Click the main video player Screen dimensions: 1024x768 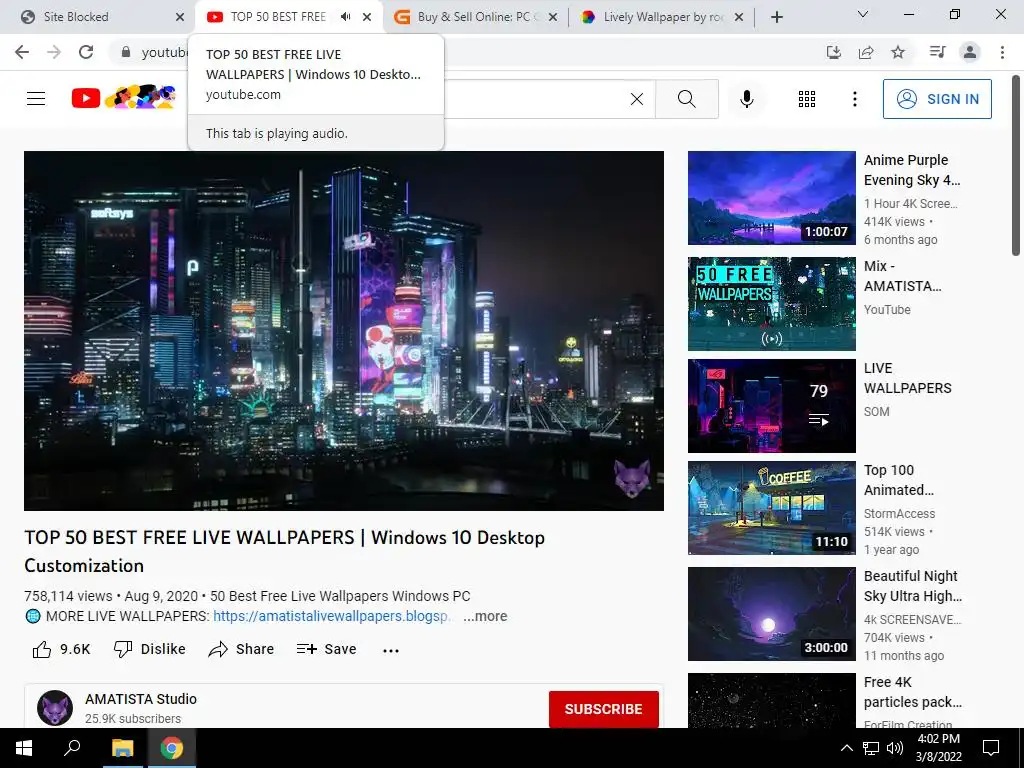click(x=344, y=330)
